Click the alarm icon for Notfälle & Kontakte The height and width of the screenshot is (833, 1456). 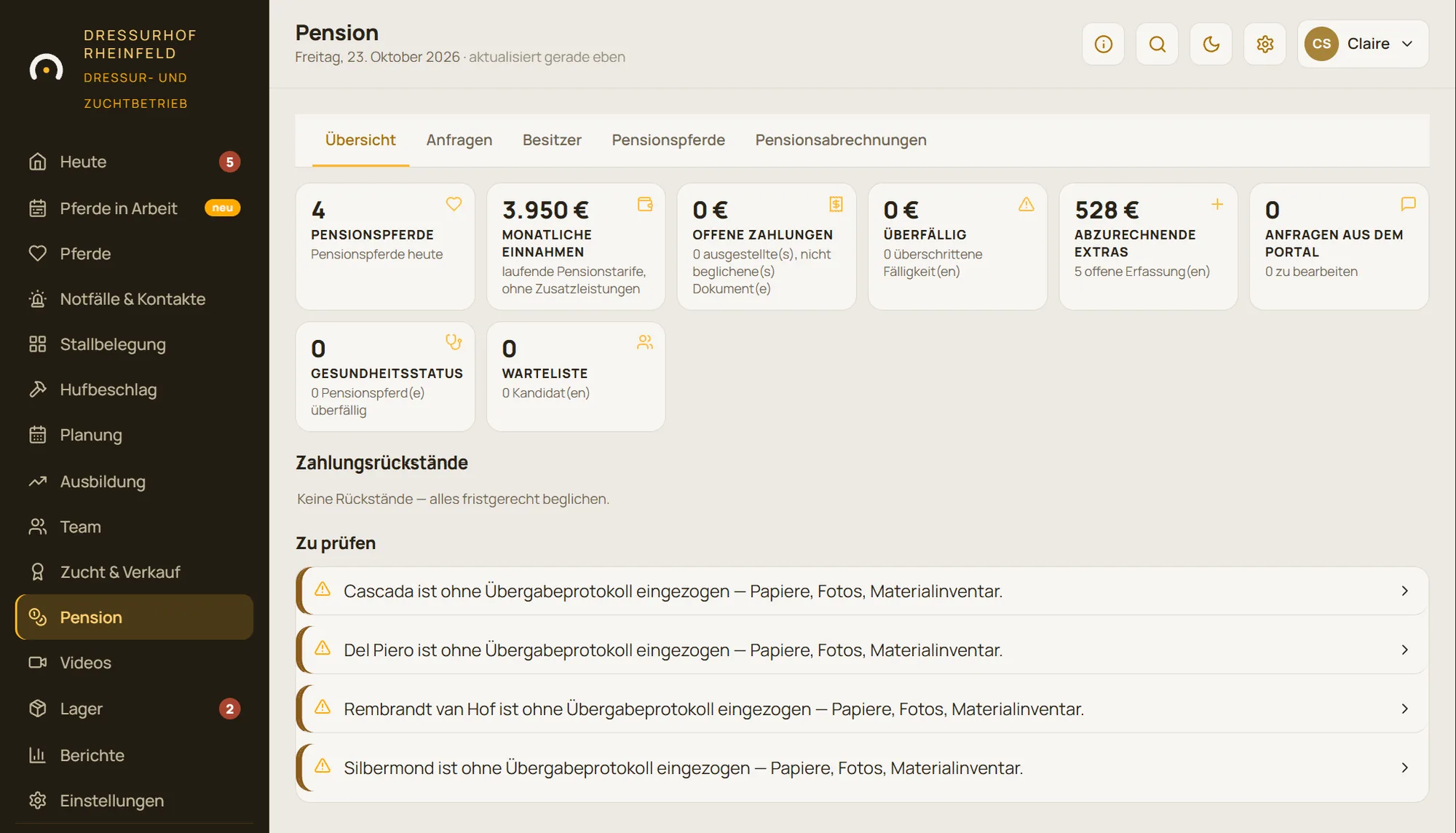click(x=38, y=299)
